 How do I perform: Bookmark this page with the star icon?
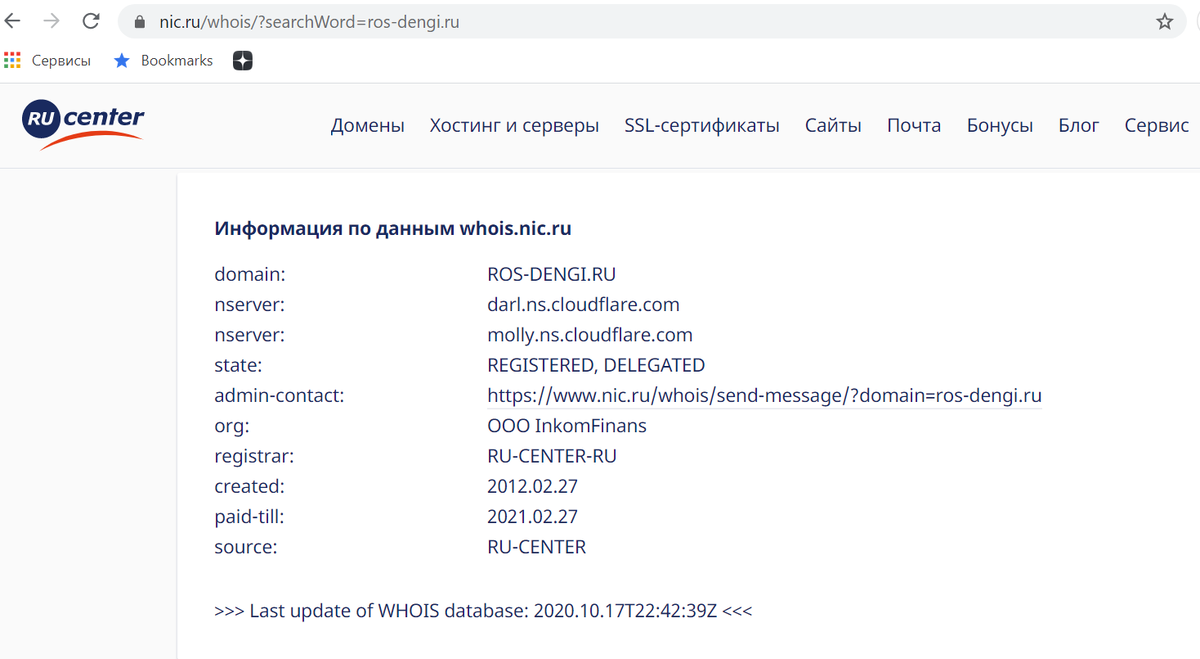pos(1165,21)
